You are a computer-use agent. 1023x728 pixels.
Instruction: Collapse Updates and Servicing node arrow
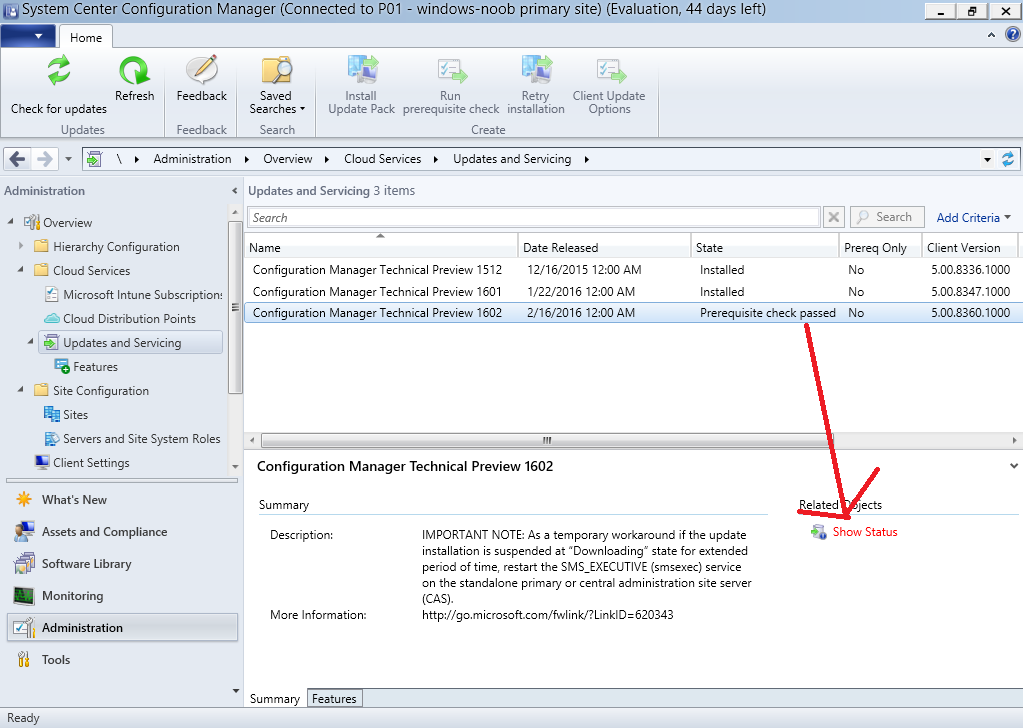31,341
